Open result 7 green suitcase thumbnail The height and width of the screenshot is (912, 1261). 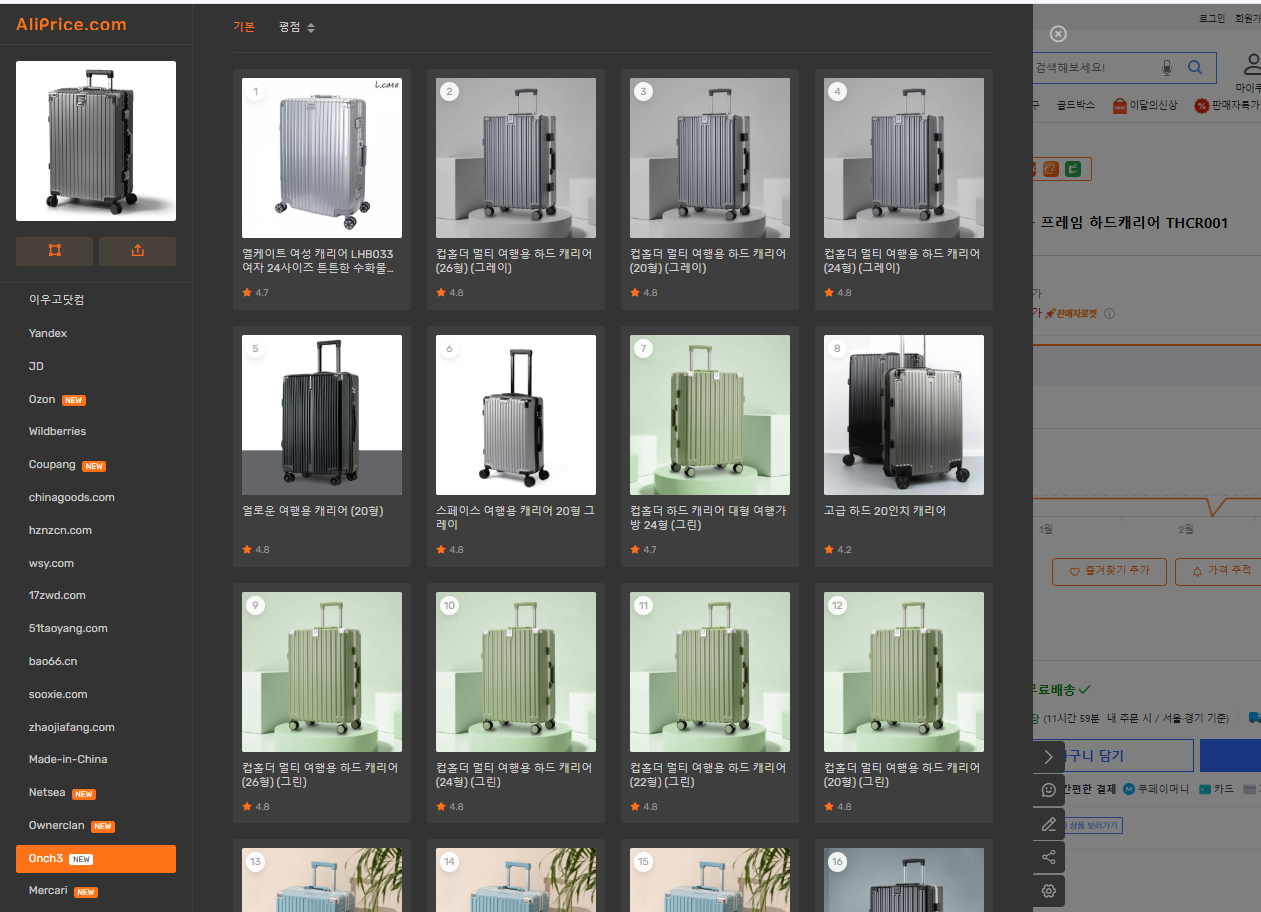click(x=710, y=415)
